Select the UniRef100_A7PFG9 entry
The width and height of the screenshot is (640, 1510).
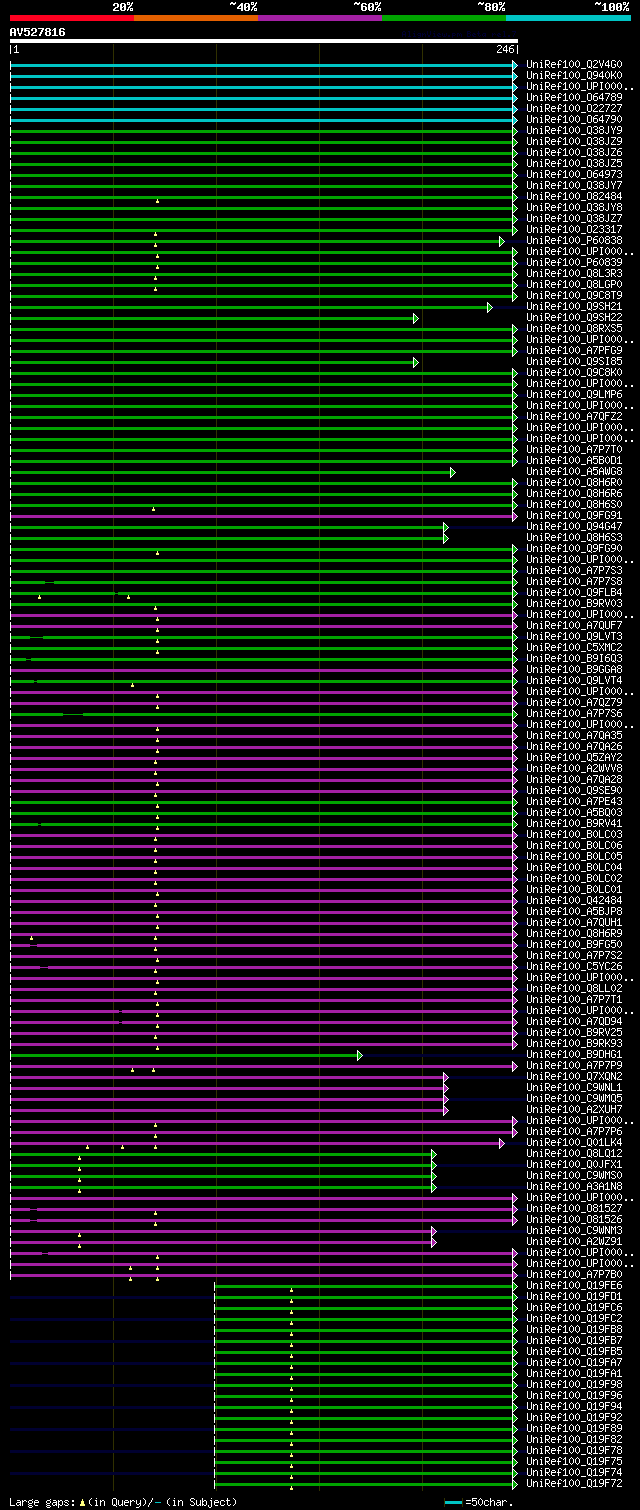[x=574, y=351]
